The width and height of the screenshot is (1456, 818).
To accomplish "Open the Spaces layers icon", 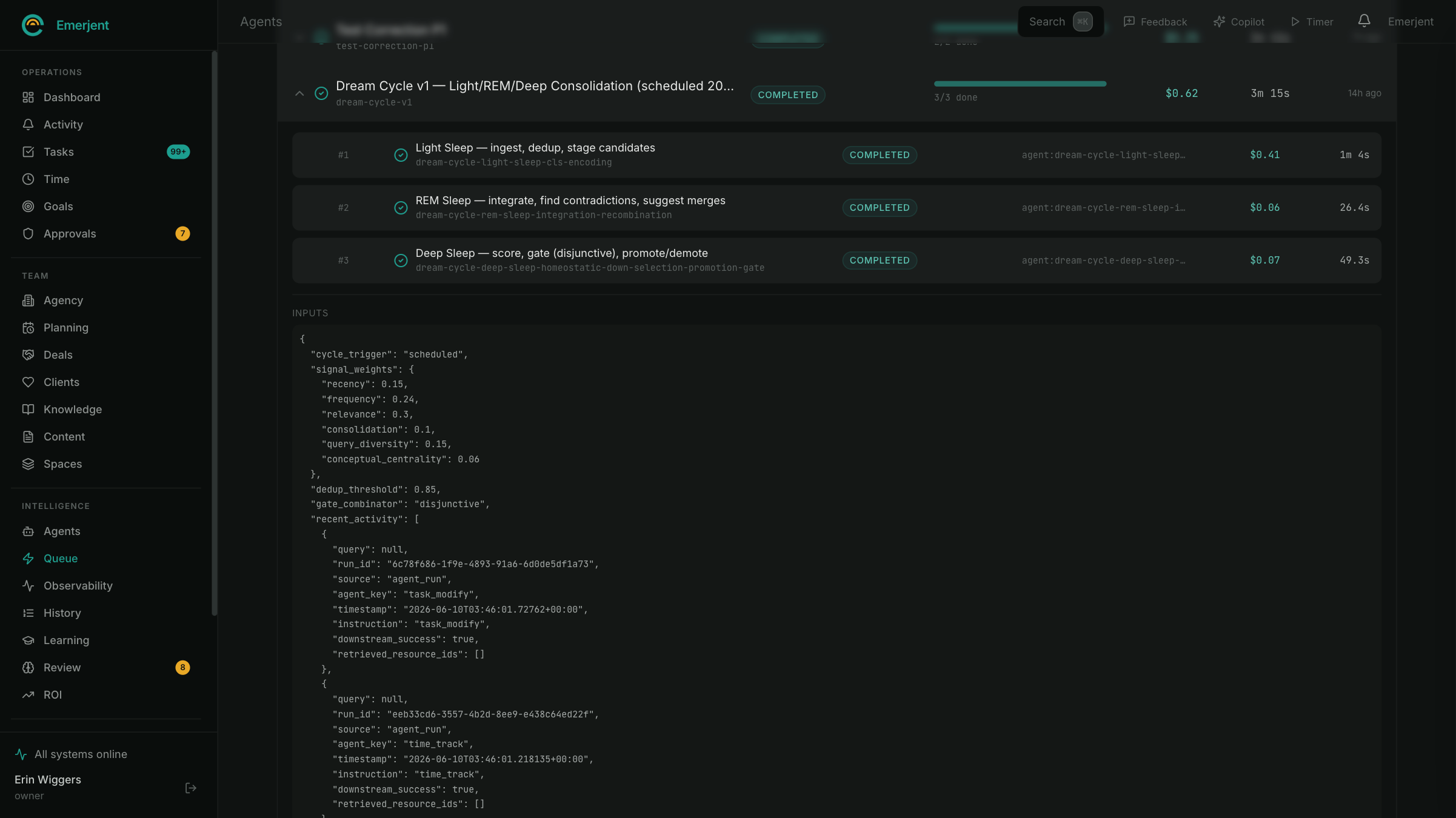I will tap(28, 464).
